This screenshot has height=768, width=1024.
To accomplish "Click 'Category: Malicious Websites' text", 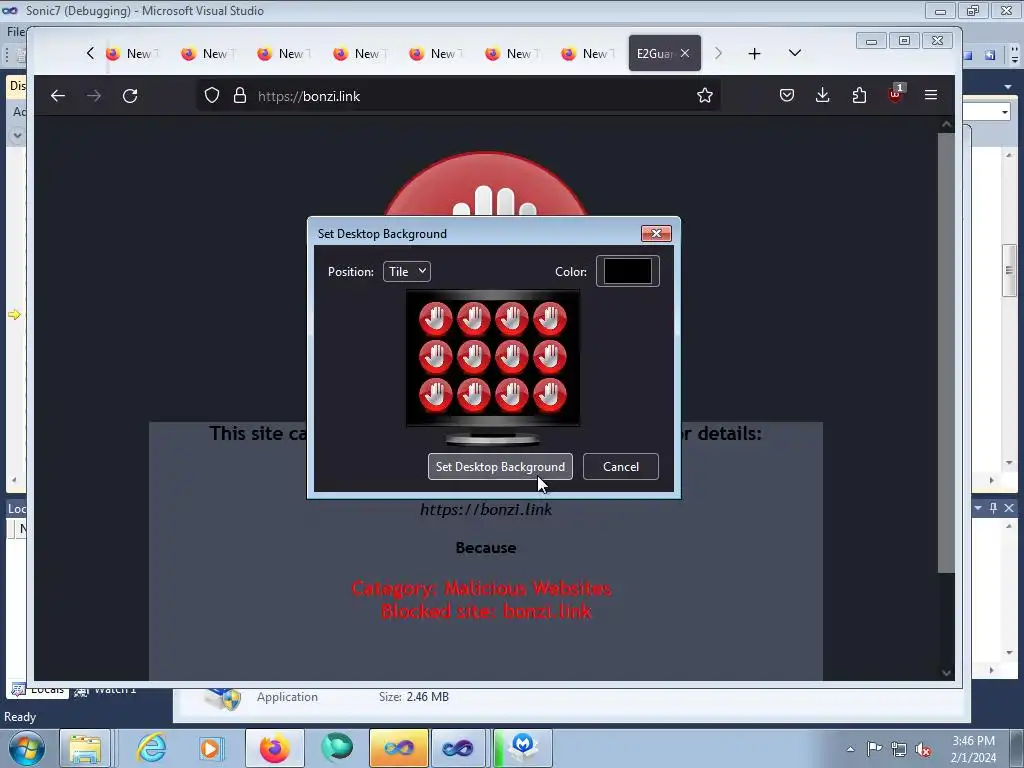I will click(x=482, y=588).
